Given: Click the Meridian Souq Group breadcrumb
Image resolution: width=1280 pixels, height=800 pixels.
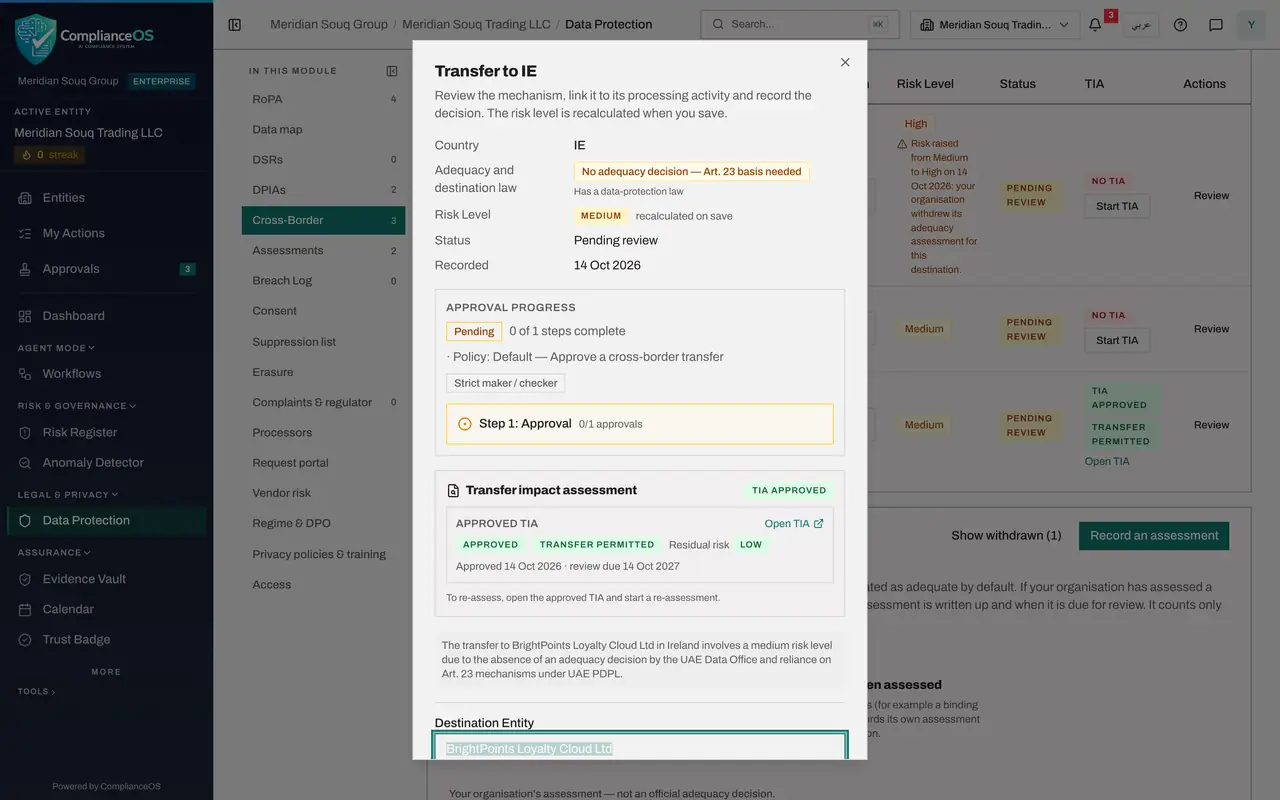Looking at the screenshot, I should [x=329, y=24].
